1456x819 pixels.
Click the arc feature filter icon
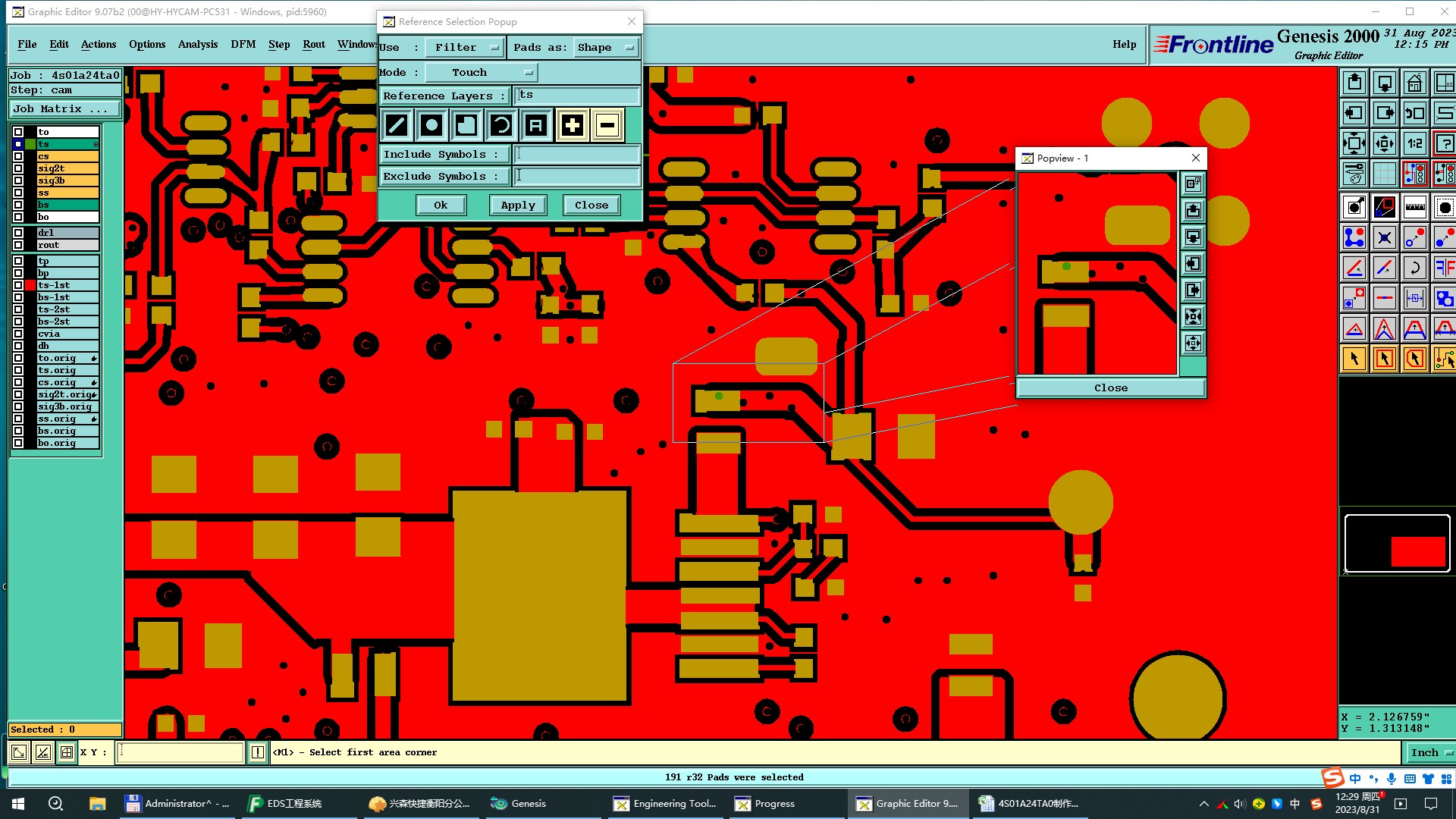(x=500, y=125)
